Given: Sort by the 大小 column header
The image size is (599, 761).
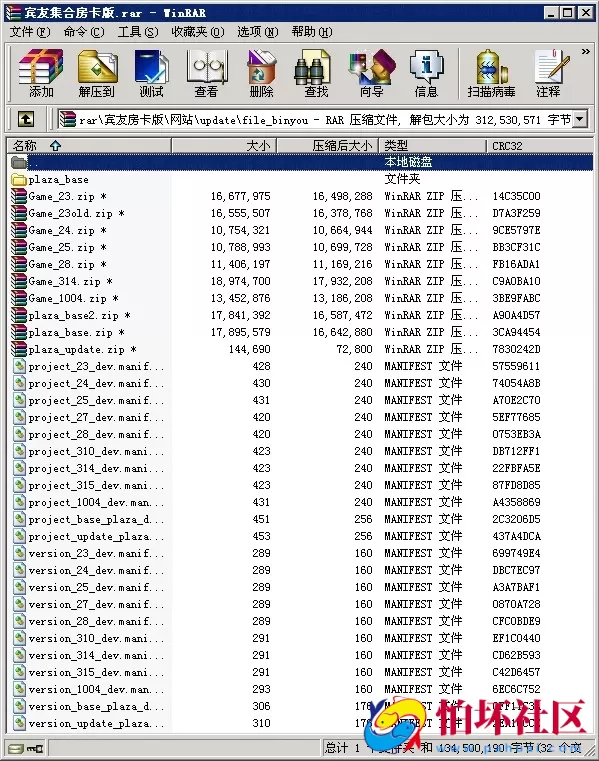Looking at the screenshot, I should tap(224, 146).
